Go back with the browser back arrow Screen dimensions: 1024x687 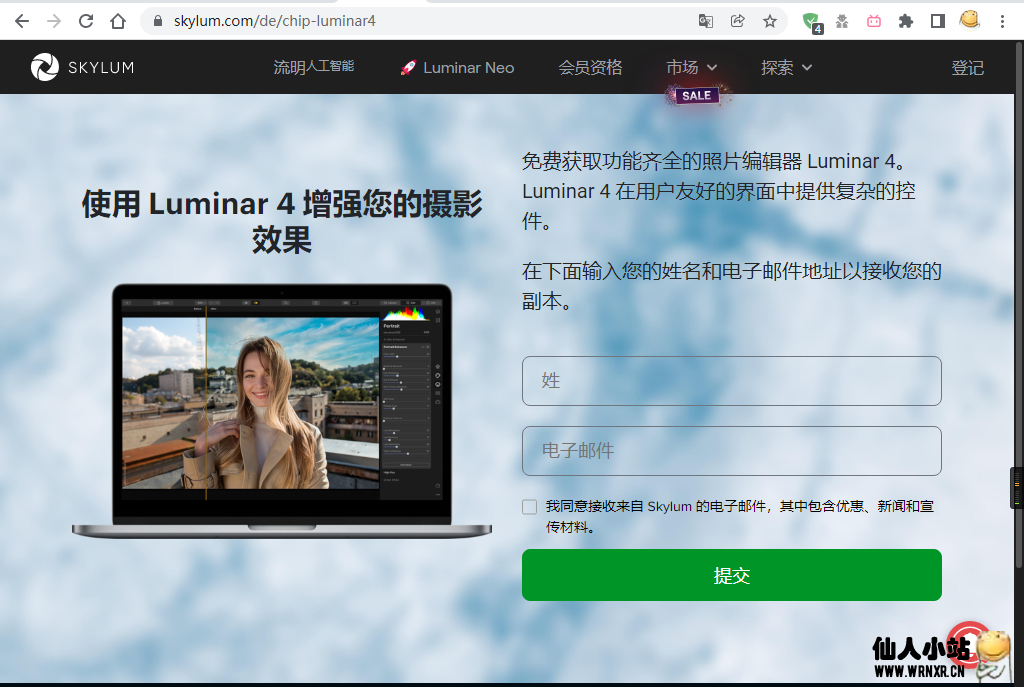22,21
